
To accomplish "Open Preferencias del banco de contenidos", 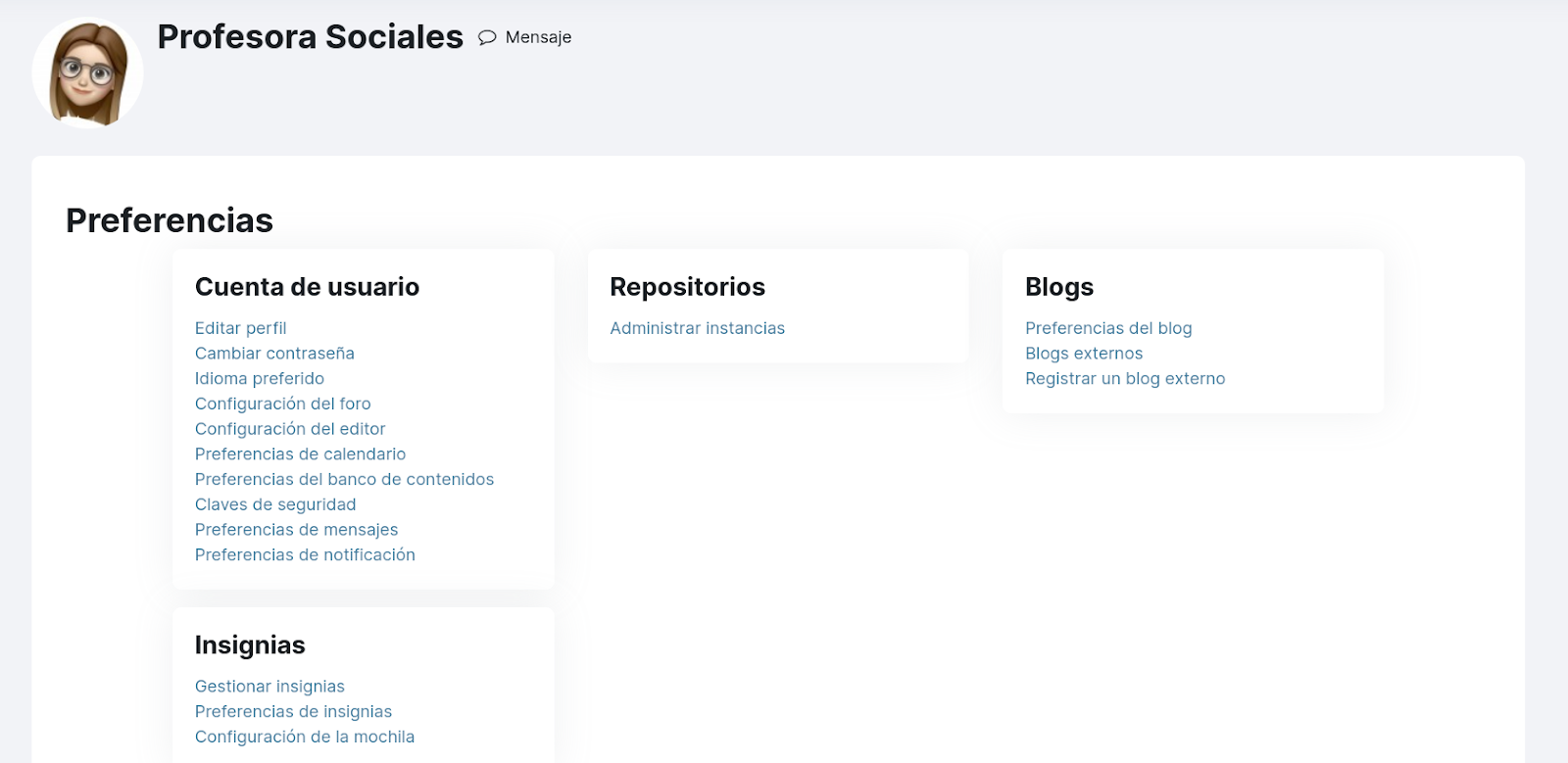I will click(344, 479).
